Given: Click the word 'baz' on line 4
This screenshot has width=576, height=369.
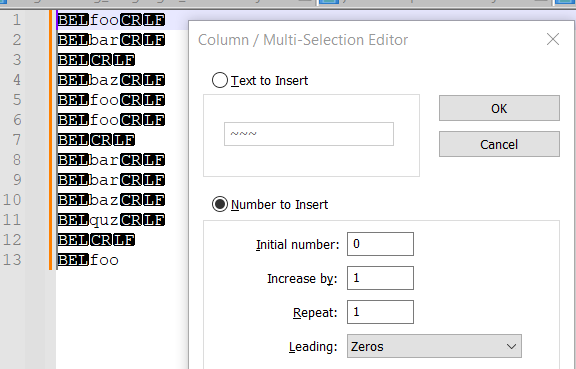Looking at the screenshot, I should (x=104, y=80).
